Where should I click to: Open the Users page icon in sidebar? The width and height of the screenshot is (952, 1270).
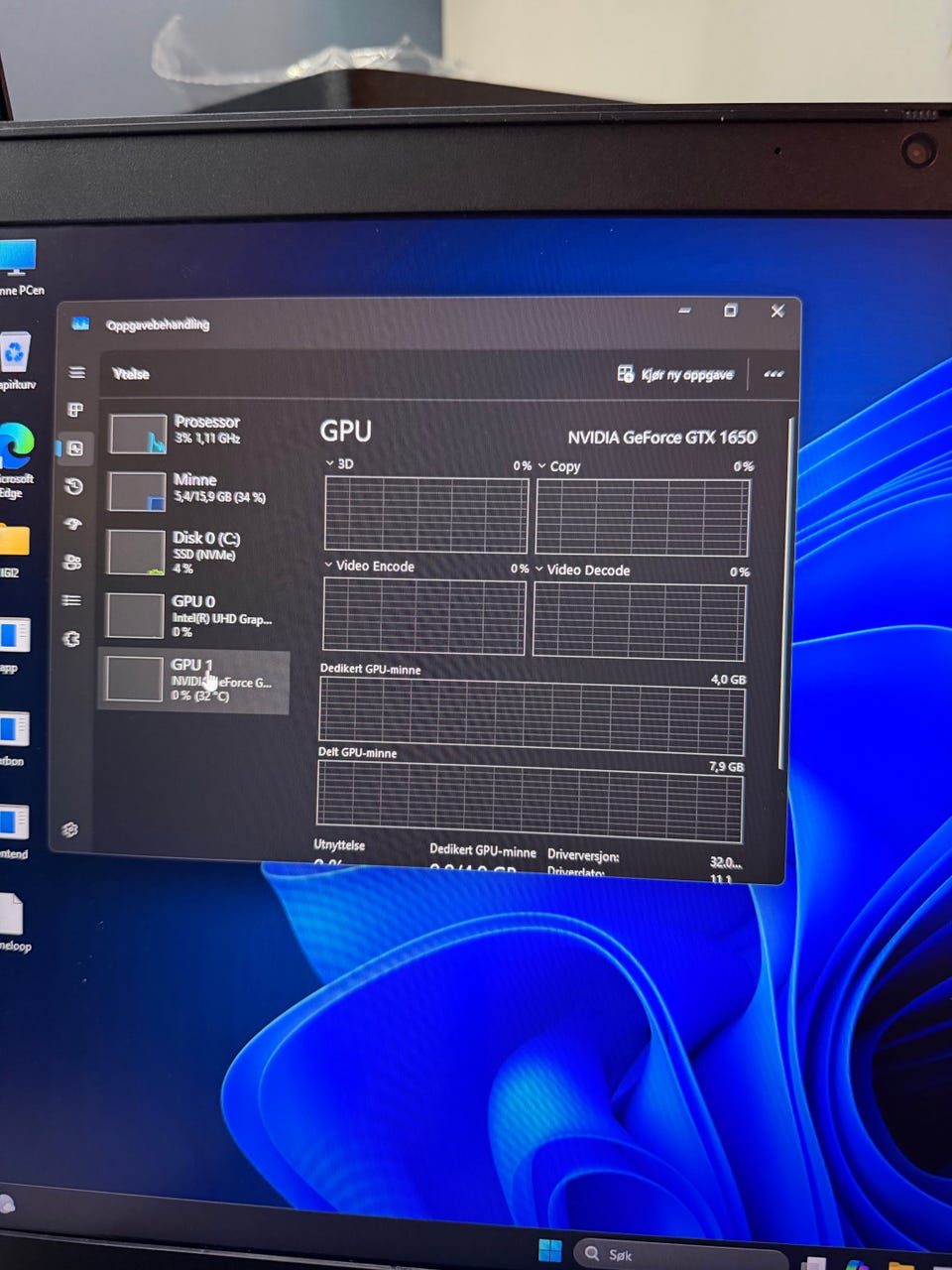coord(72,562)
